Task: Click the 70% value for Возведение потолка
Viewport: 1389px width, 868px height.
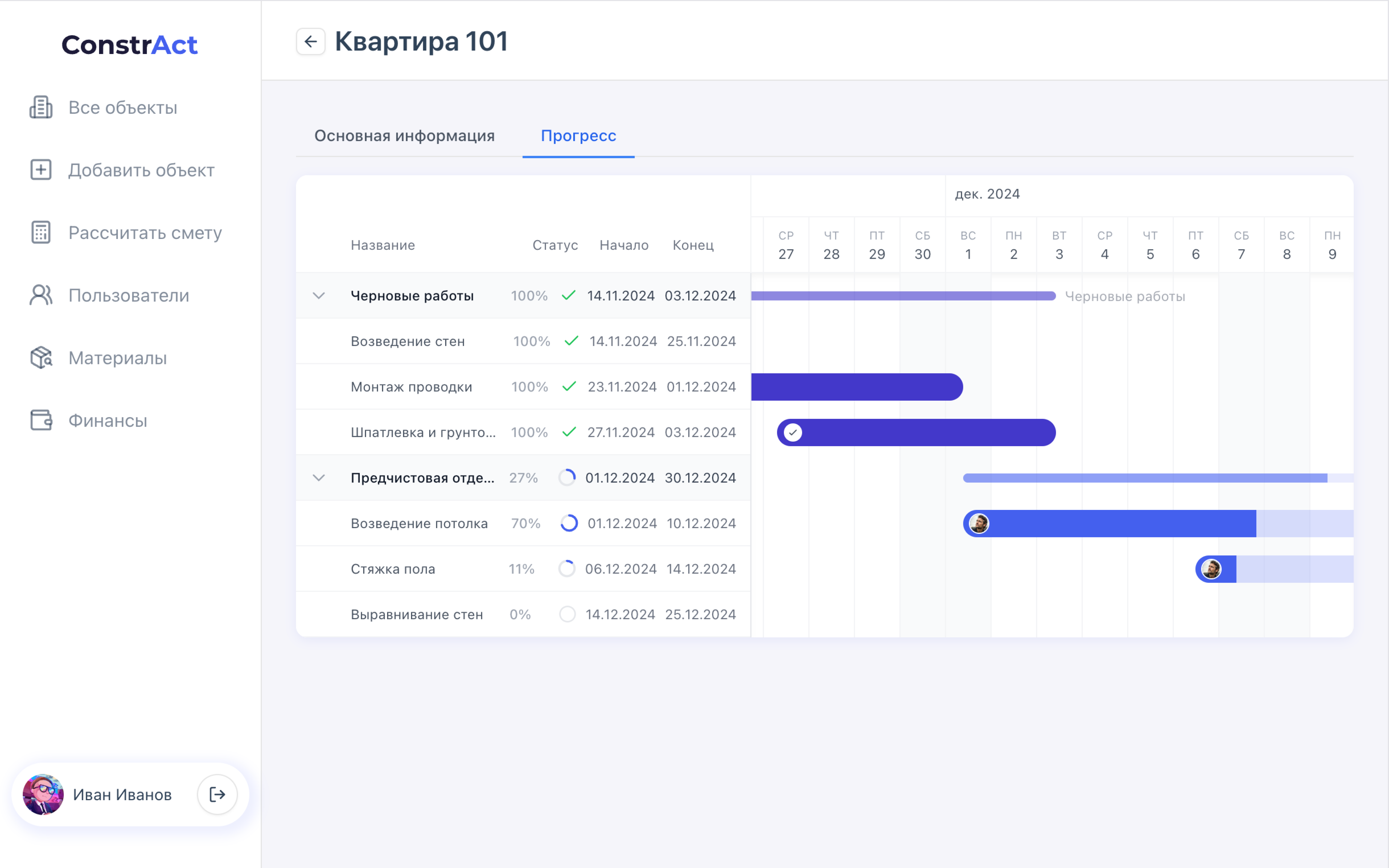Action: (526, 523)
